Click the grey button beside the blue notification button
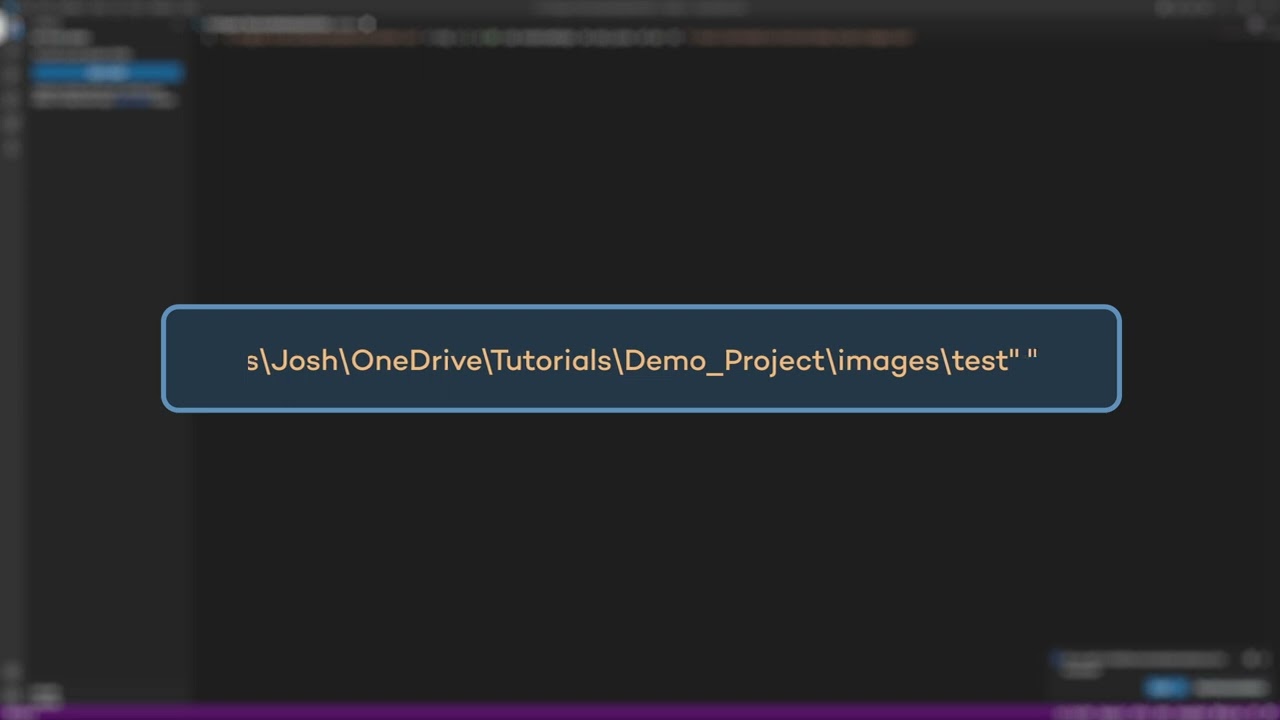 click(1231, 688)
